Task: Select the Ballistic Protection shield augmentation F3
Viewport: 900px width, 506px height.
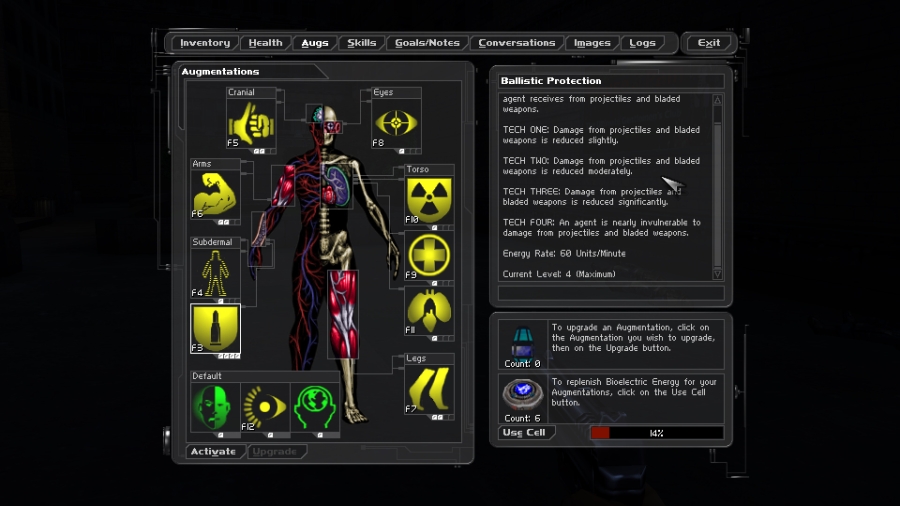Action: [x=215, y=328]
